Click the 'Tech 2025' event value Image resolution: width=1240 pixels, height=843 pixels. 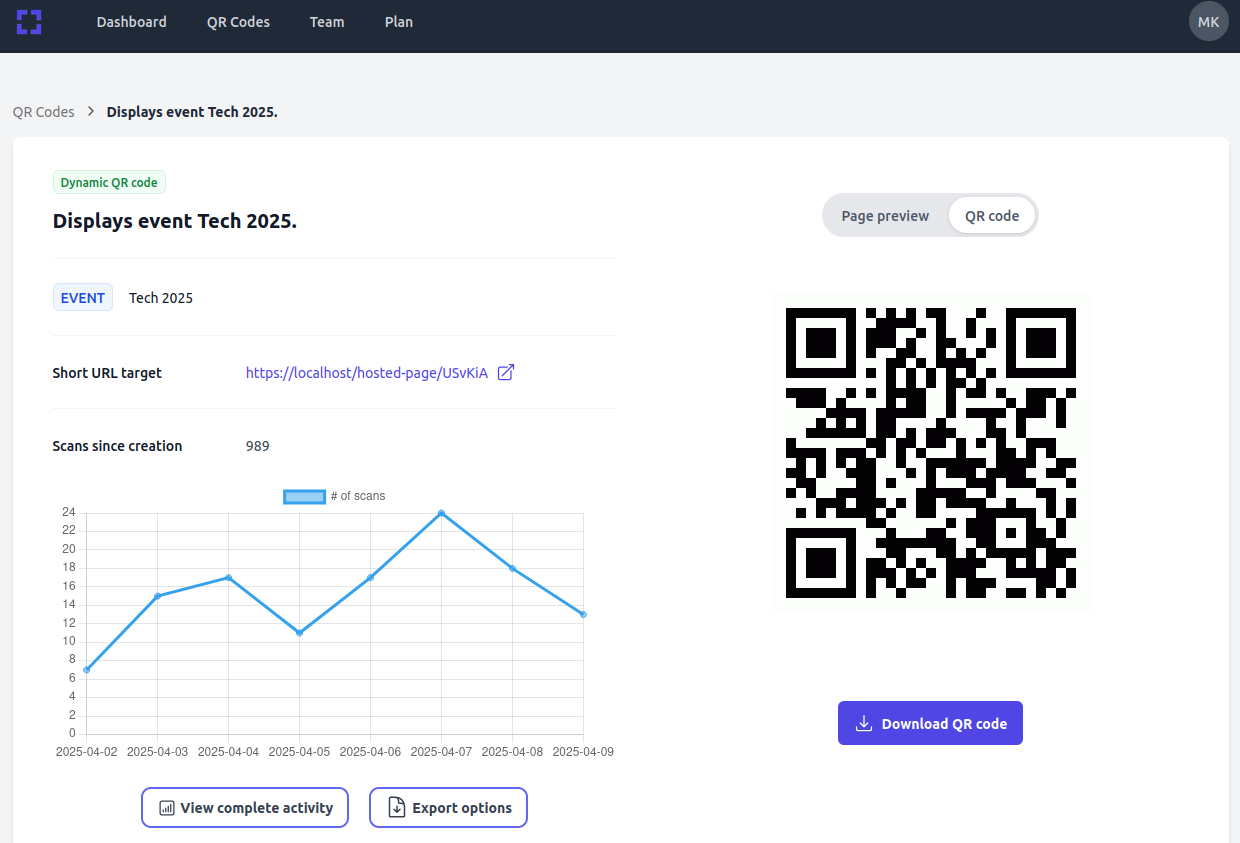(x=161, y=298)
